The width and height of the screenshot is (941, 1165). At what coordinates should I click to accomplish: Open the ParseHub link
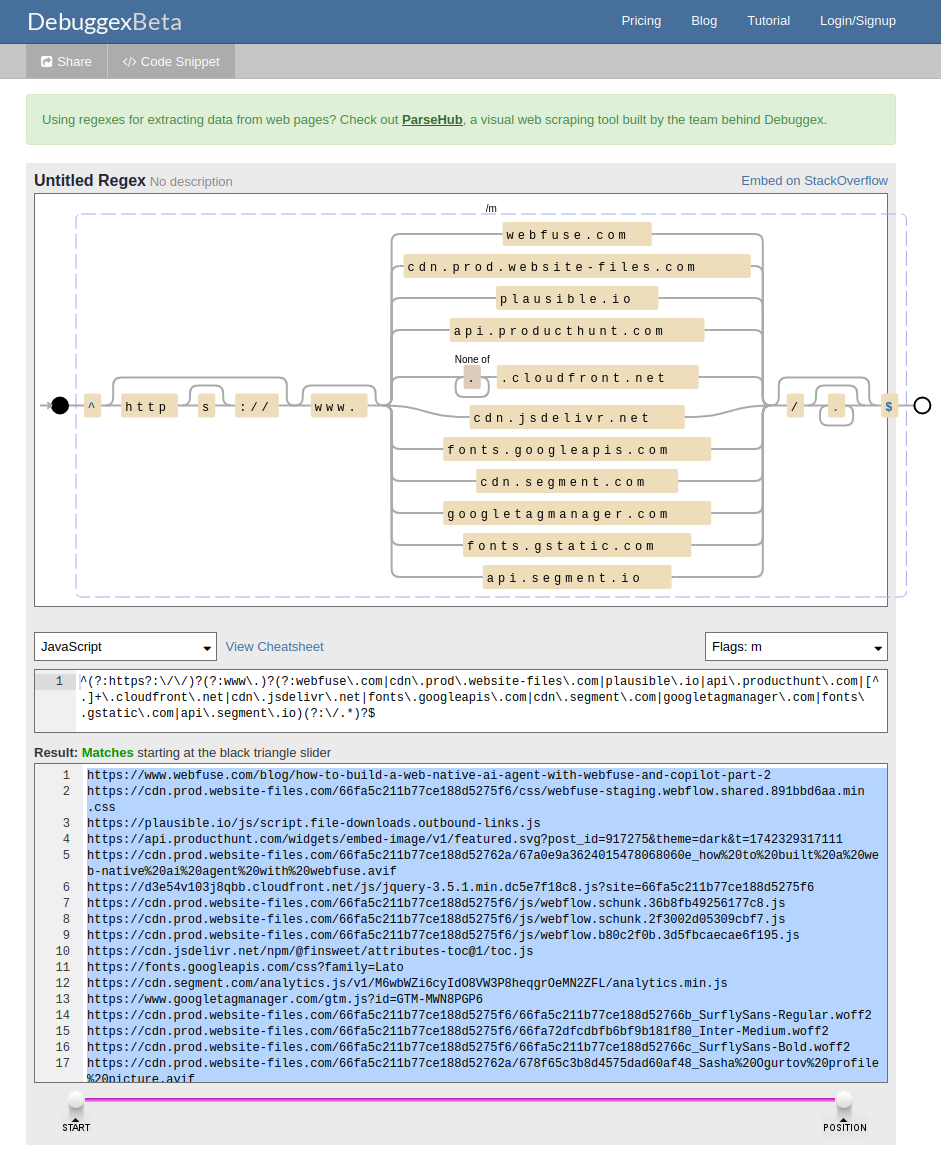tap(432, 119)
